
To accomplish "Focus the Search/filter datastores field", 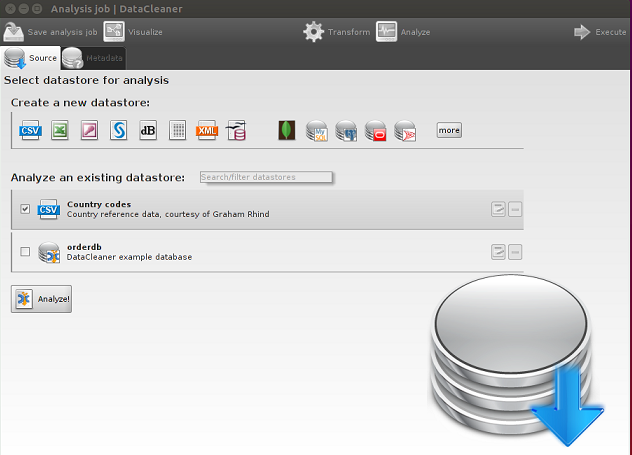I will (266, 177).
